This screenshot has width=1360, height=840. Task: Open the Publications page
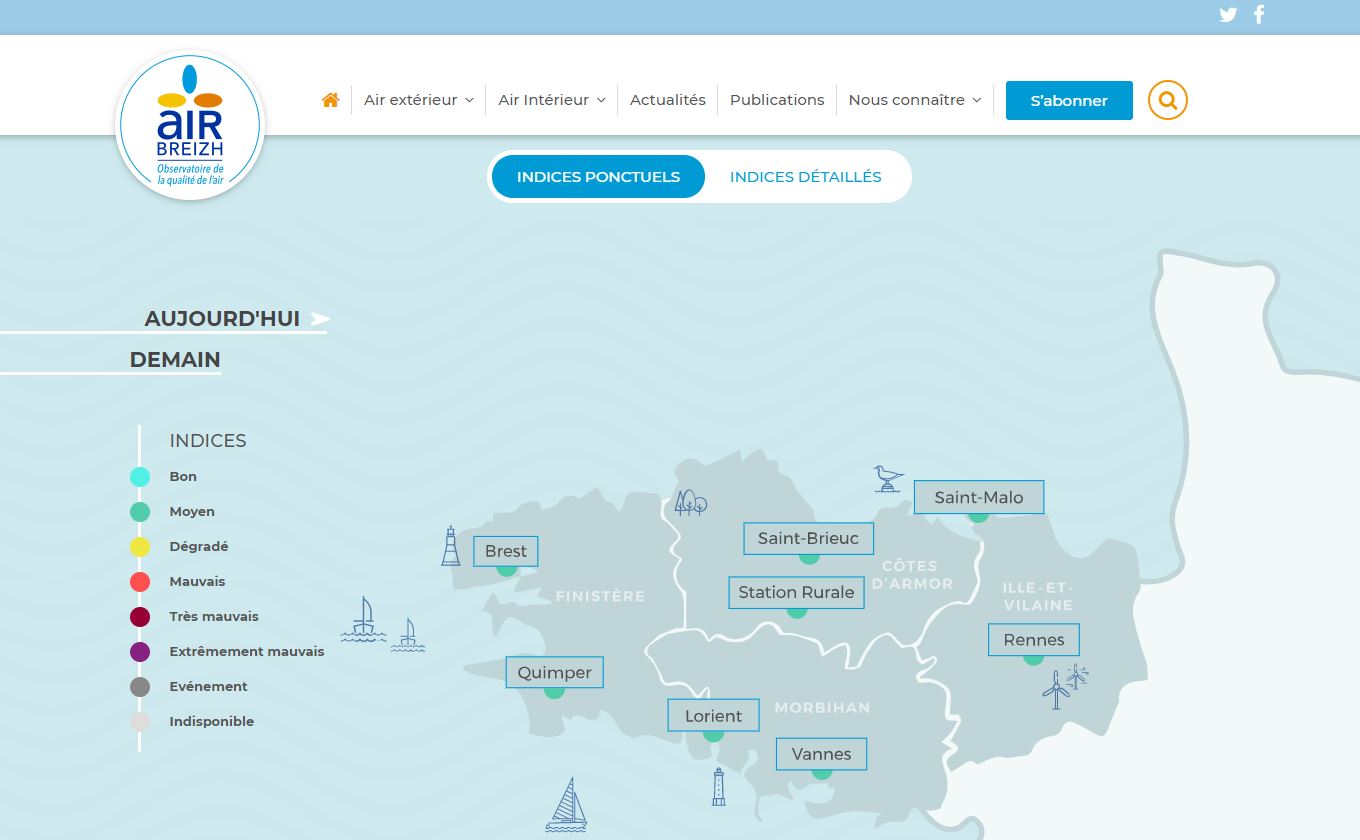click(x=777, y=100)
